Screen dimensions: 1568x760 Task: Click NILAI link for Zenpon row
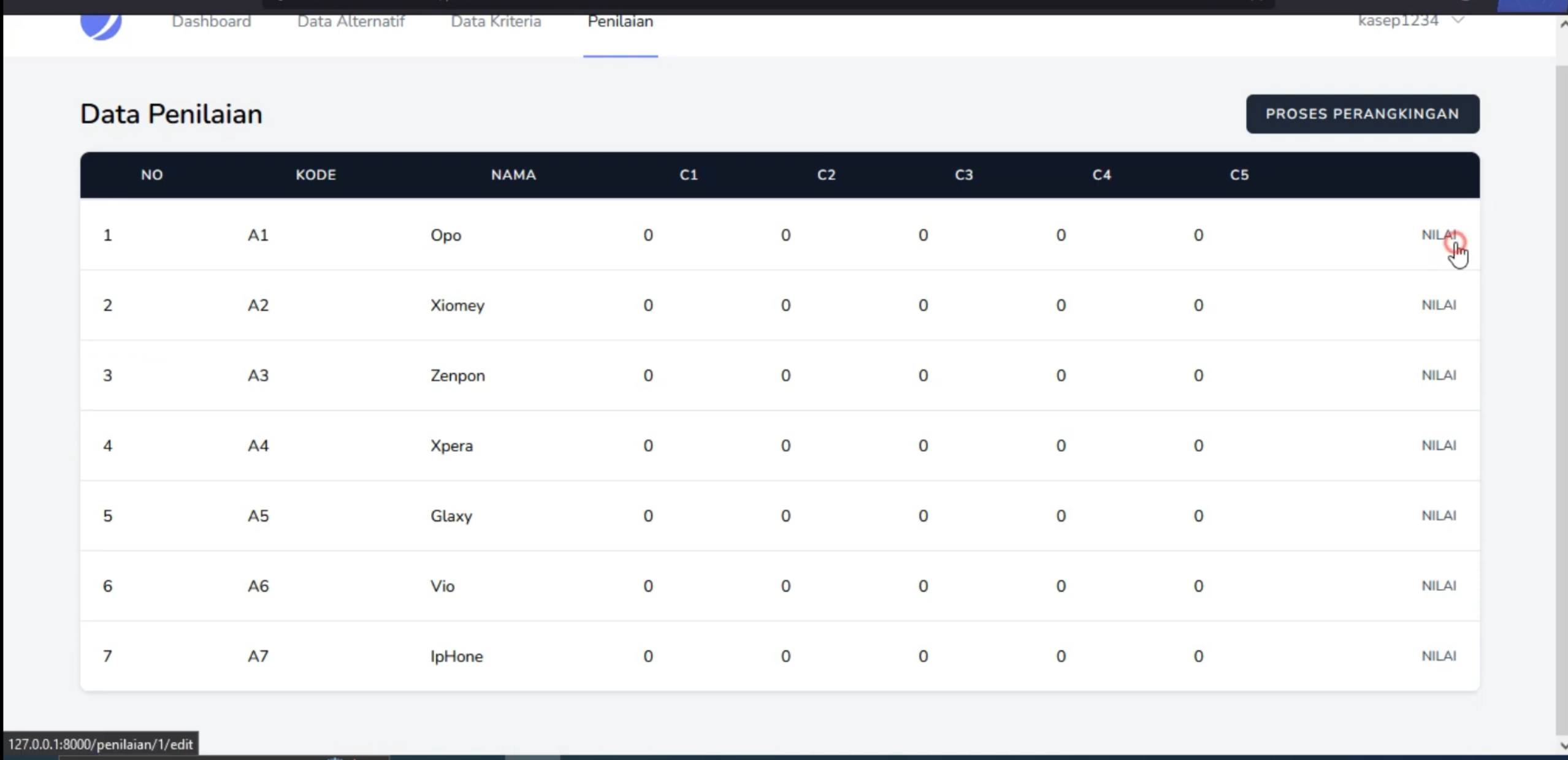pyautogui.click(x=1439, y=375)
